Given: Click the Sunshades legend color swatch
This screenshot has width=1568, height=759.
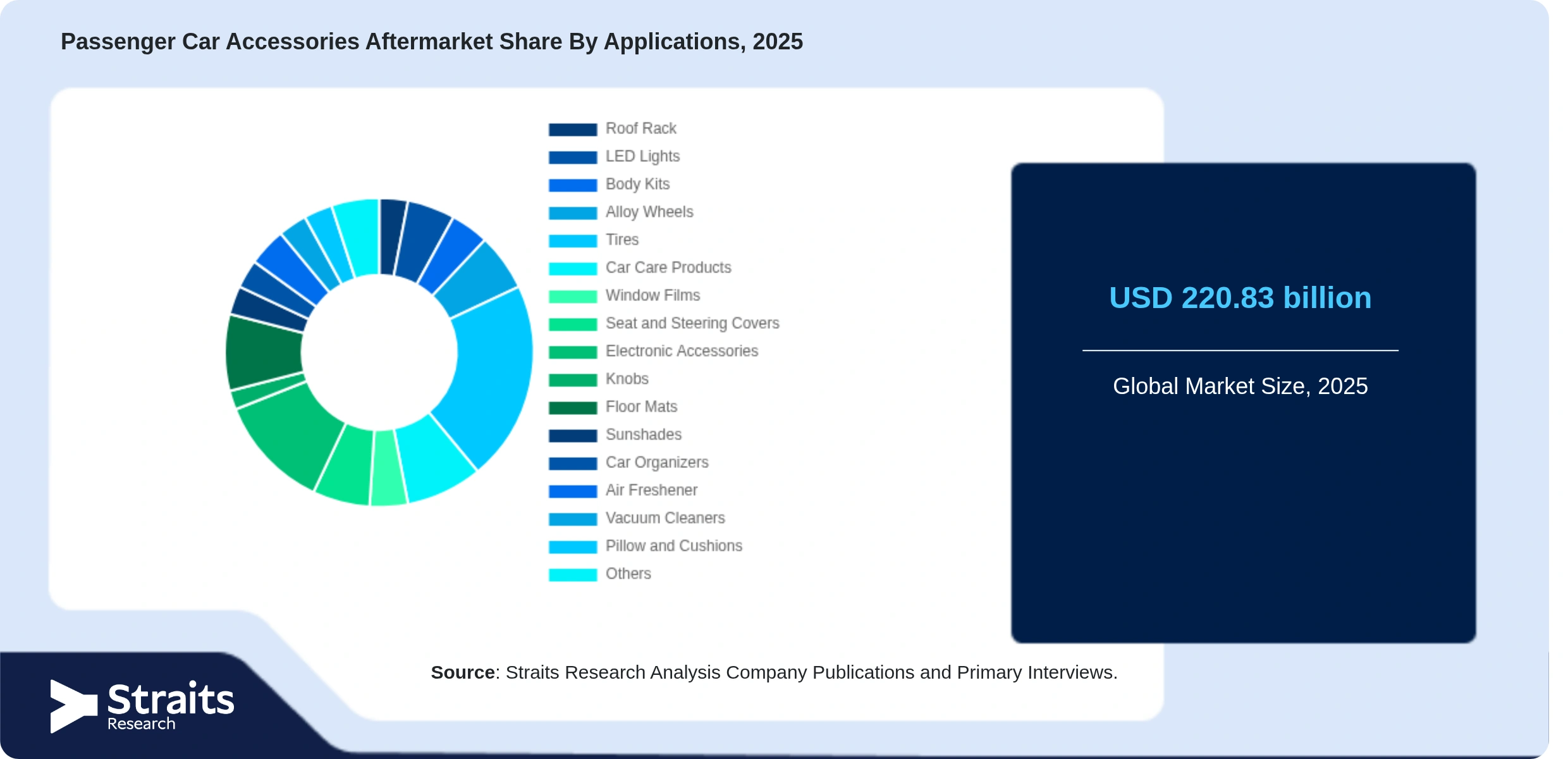Looking at the screenshot, I should [x=573, y=436].
